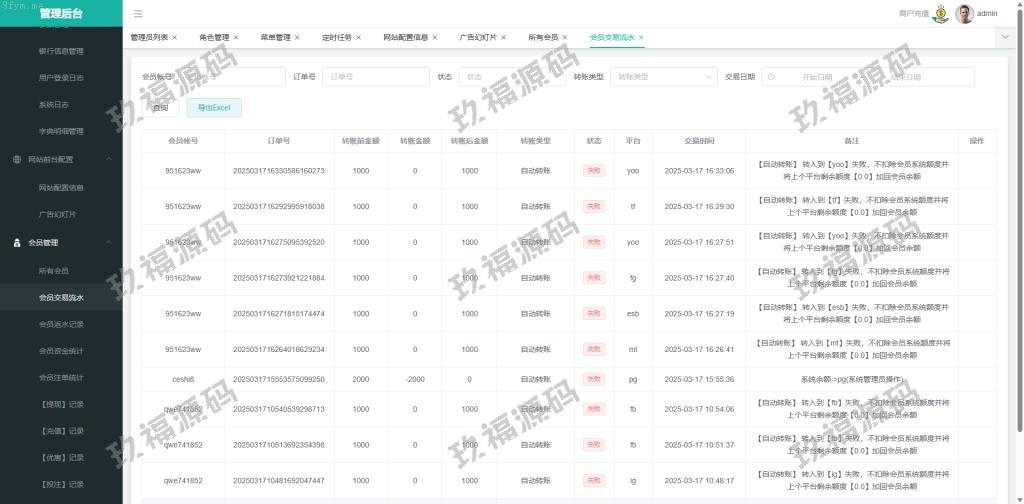
Task: Open 用户登录日志 in the sidebar
Action: tap(61, 77)
